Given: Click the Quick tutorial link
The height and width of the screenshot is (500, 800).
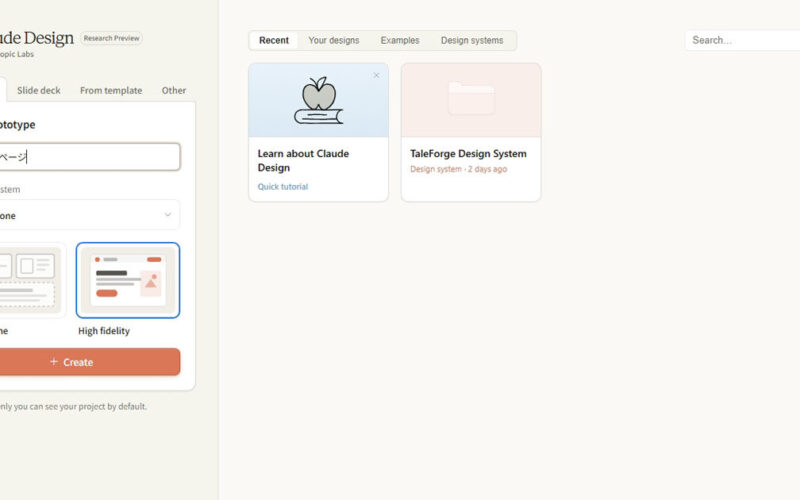Looking at the screenshot, I should pos(283,187).
